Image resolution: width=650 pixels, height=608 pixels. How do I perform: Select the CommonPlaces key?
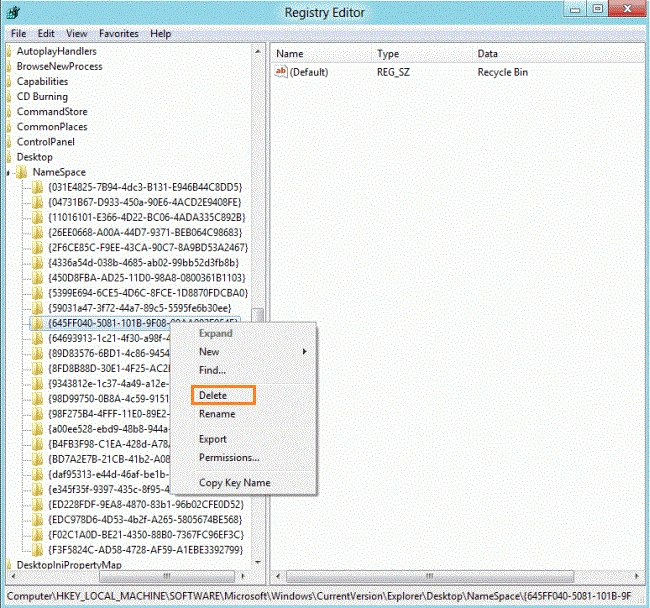pos(52,127)
